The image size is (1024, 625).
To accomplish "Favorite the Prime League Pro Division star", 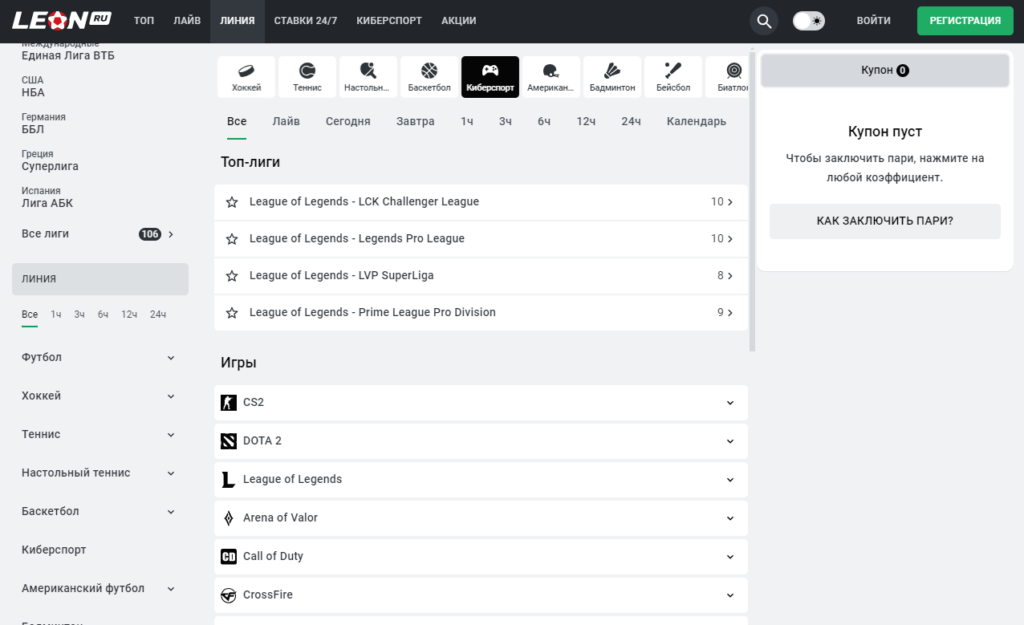I will coord(232,313).
